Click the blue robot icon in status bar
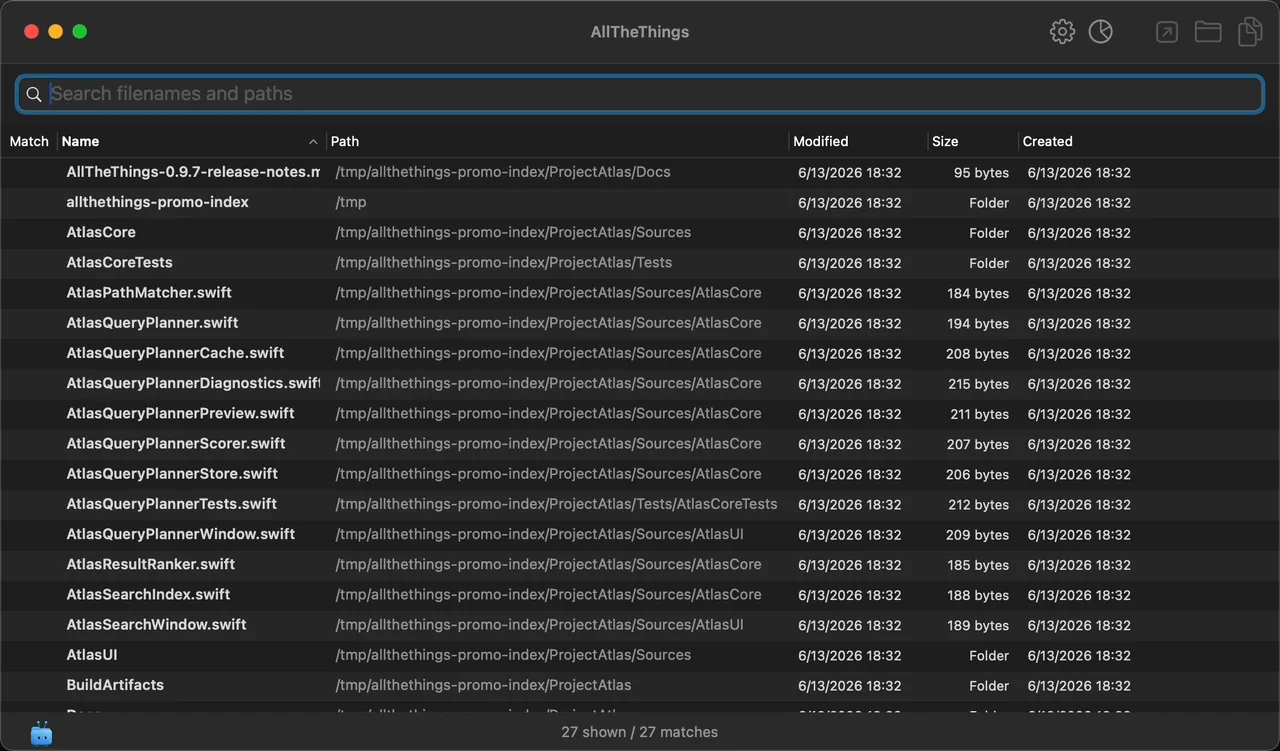 pos(41,733)
